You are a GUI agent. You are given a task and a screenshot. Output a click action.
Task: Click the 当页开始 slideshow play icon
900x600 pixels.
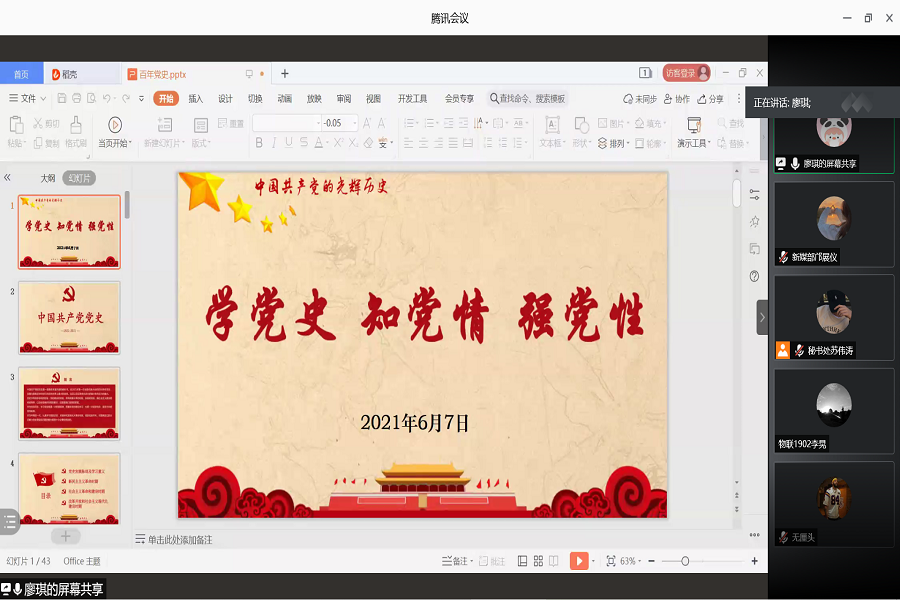114,125
